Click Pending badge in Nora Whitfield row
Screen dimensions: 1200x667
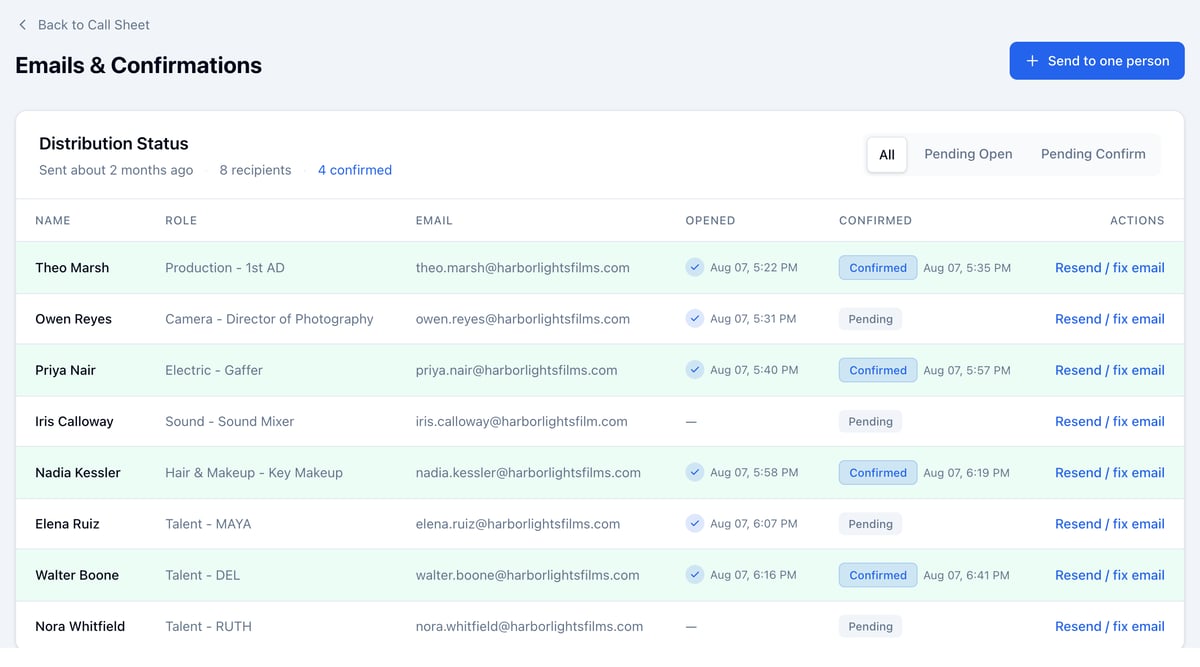pos(870,626)
